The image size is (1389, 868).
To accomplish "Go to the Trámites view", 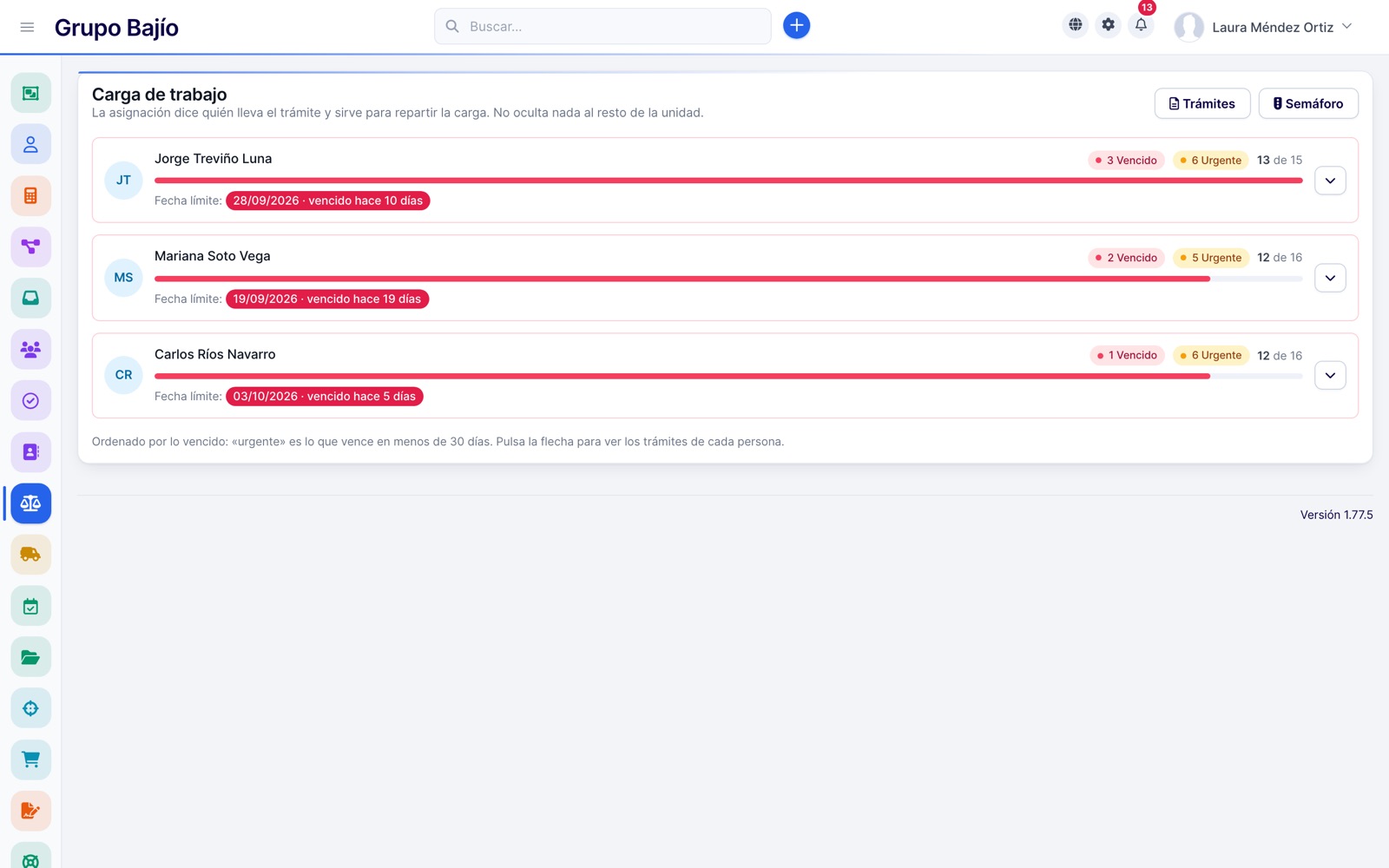I will coord(1202,103).
